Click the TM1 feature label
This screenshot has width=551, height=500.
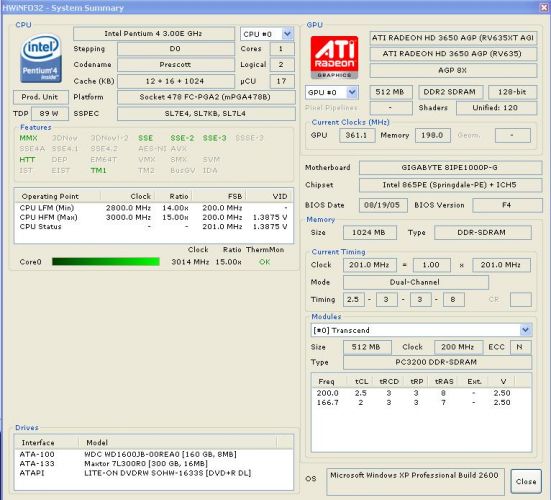click(x=98, y=170)
